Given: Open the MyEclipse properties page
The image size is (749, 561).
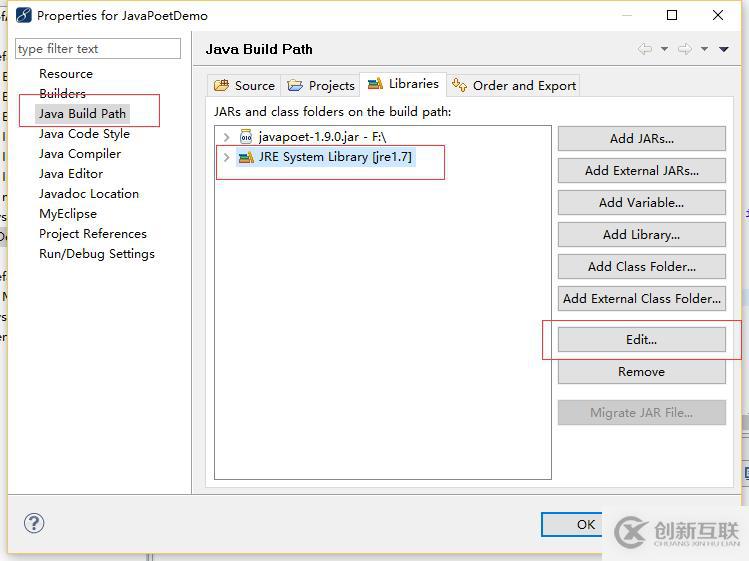Looking at the screenshot, I should [68, 214].
